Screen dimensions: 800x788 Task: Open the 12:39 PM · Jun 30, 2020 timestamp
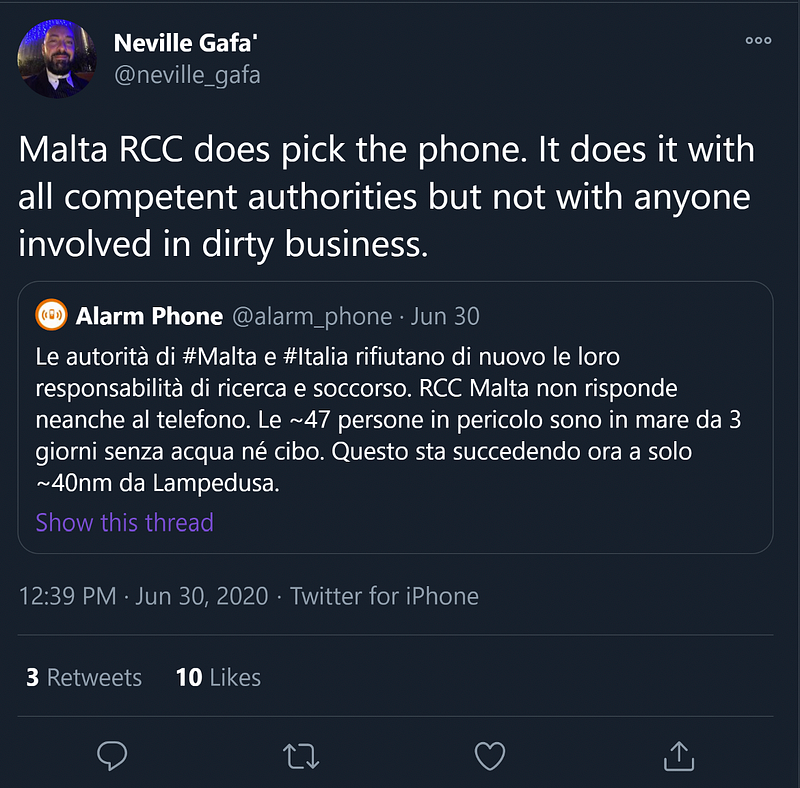coord(144,597)
